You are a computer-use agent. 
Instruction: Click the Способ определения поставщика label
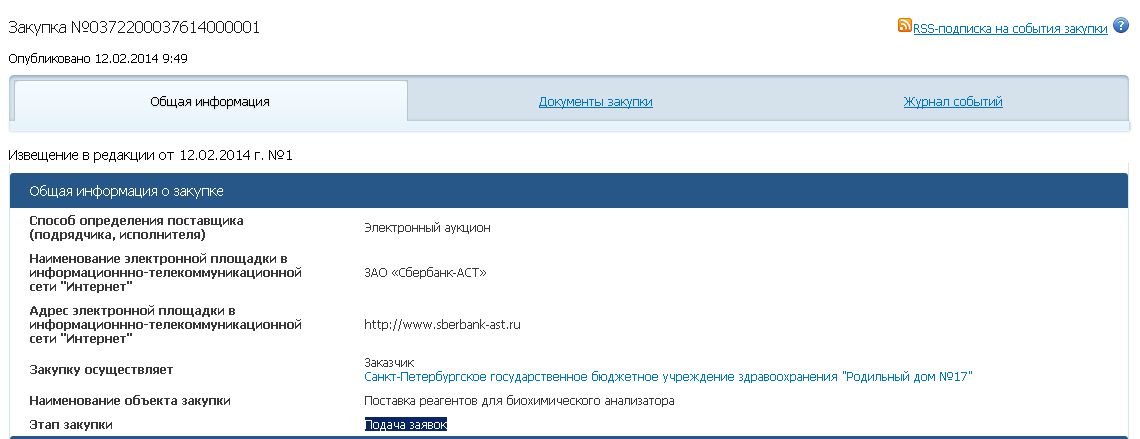[137, 227]
